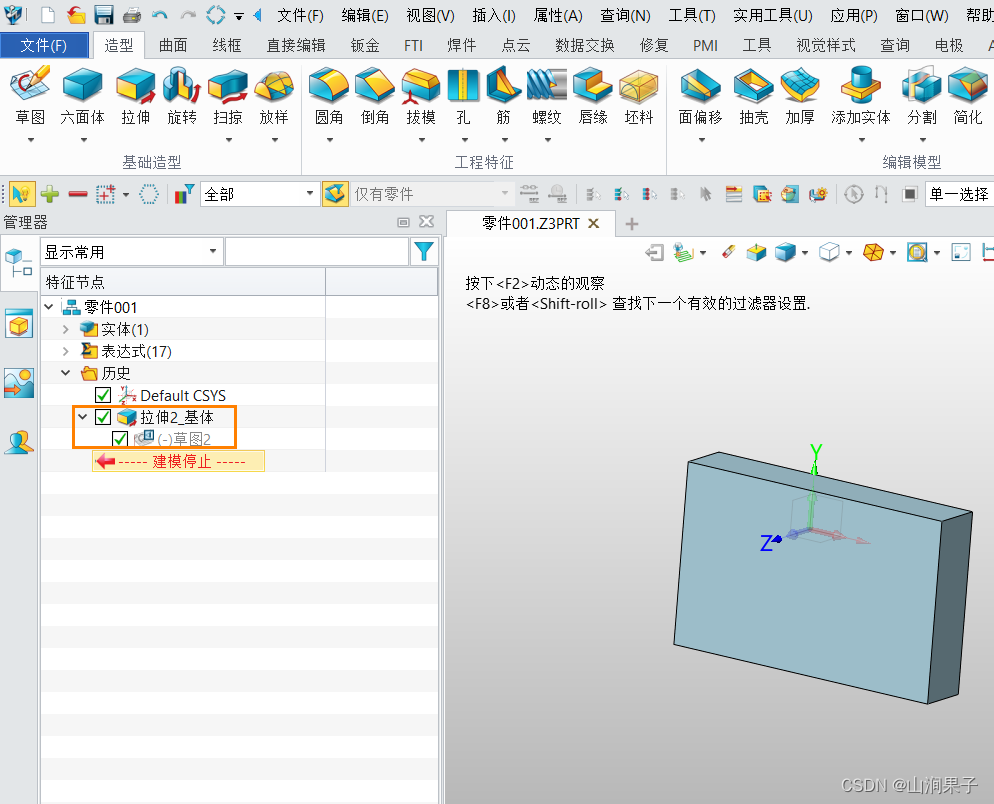The height and width of the screenshot is (804, 994).
Task: Open the dropdown arrow under 草图
Action: tap(30, 140)
